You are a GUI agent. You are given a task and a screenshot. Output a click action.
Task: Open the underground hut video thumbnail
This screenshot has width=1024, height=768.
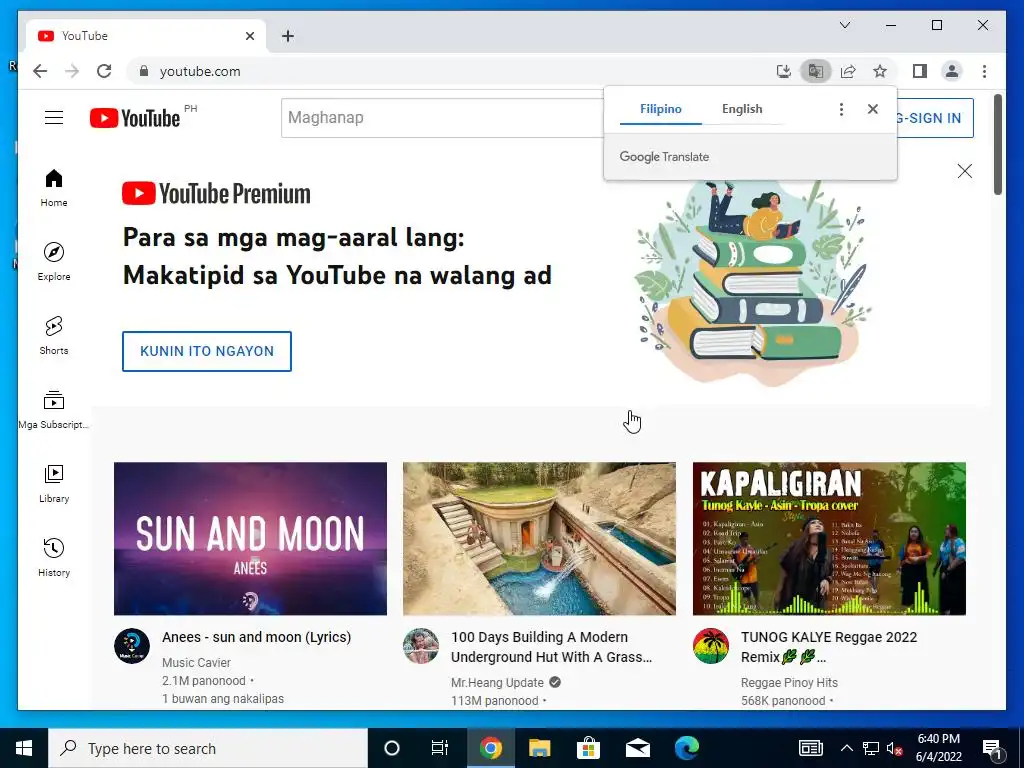tap(539, 539)
